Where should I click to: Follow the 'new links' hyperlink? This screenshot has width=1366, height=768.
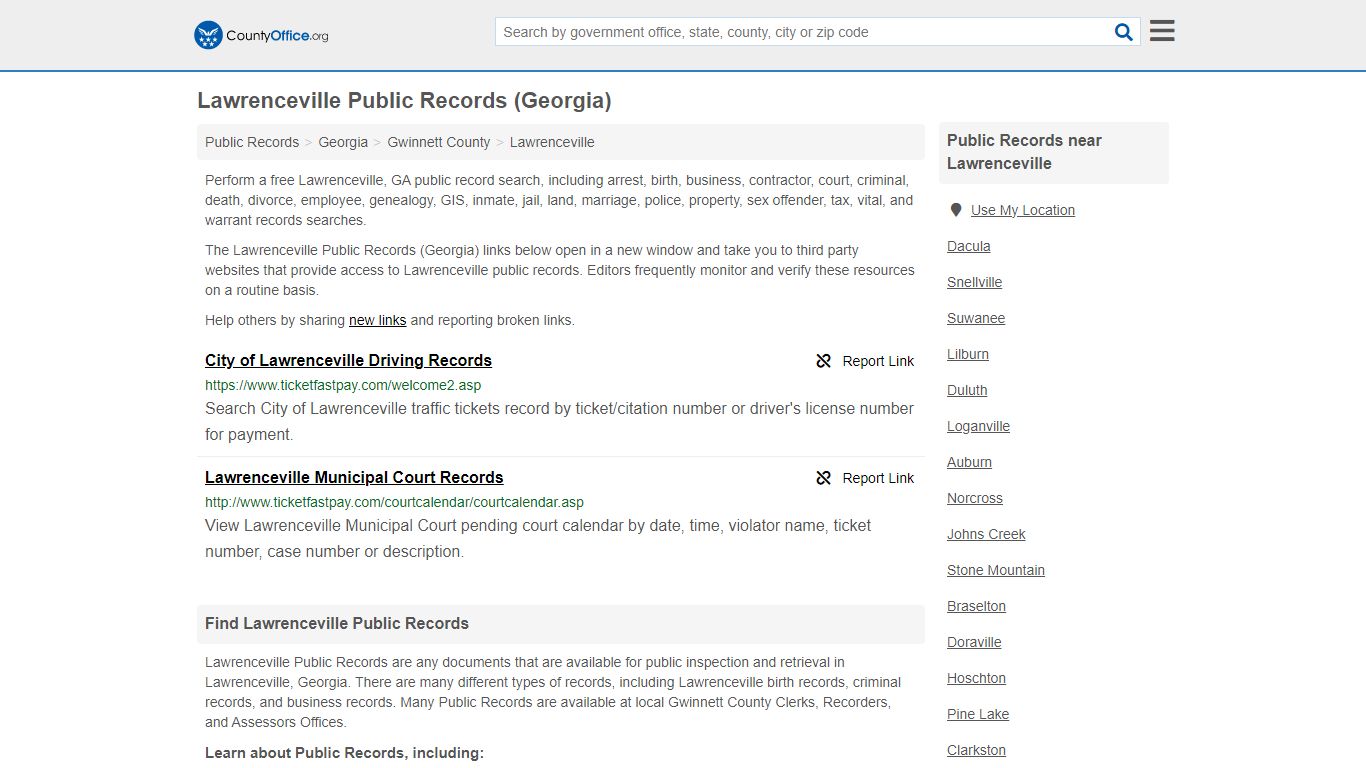coord(377,320)
